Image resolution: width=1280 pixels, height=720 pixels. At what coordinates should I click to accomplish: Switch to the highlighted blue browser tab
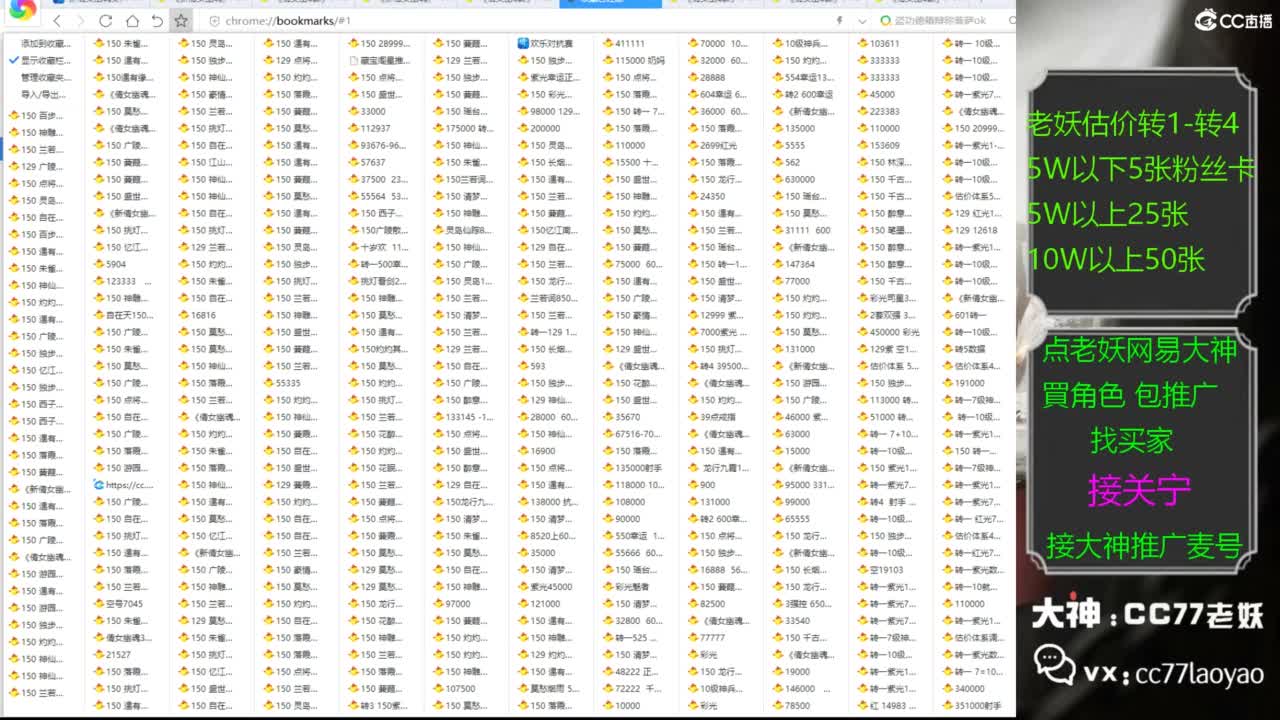[x=610, y=4]
